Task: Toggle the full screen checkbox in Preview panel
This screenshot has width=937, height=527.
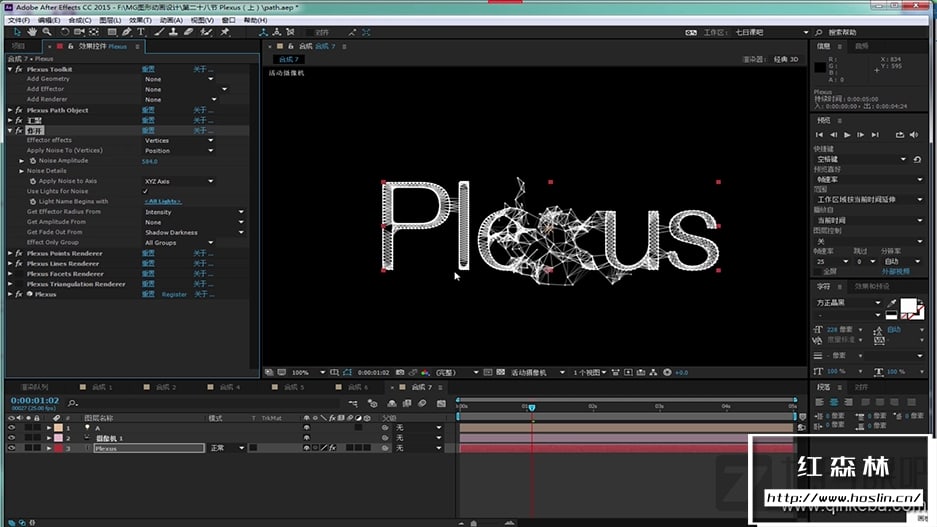Action: 818,271
